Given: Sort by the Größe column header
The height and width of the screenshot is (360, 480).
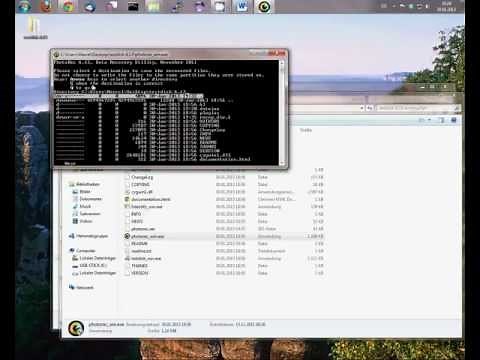Looking at the screenshot, I should pyautogui.click(x=306, y=130).
